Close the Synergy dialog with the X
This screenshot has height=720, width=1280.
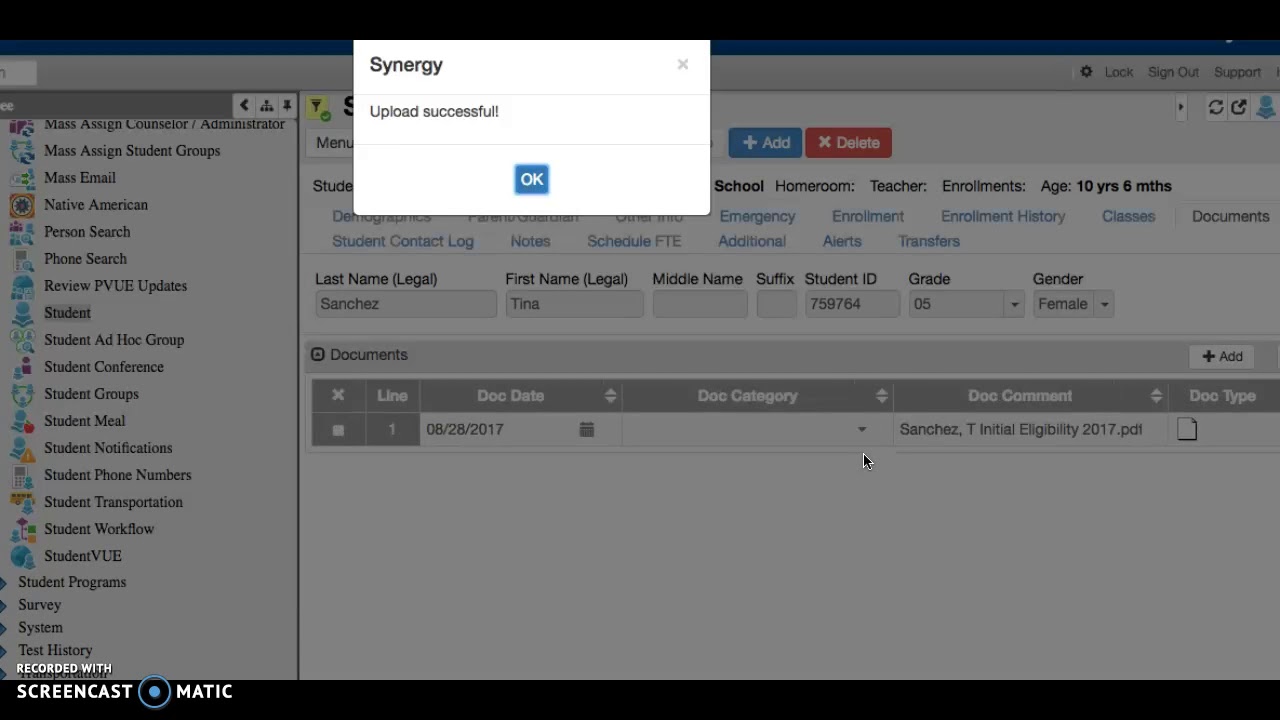pyautogui.click(x=683, y=64)
